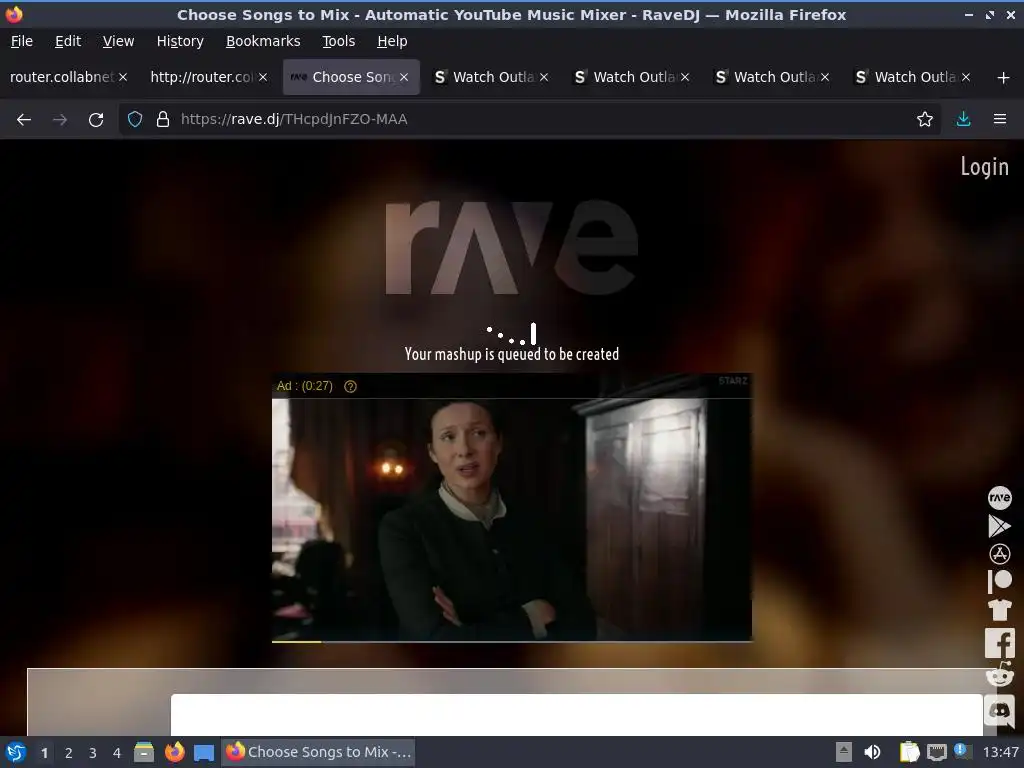Open the volume control in tray
The image size is (1024, 768).
point(872,752)
